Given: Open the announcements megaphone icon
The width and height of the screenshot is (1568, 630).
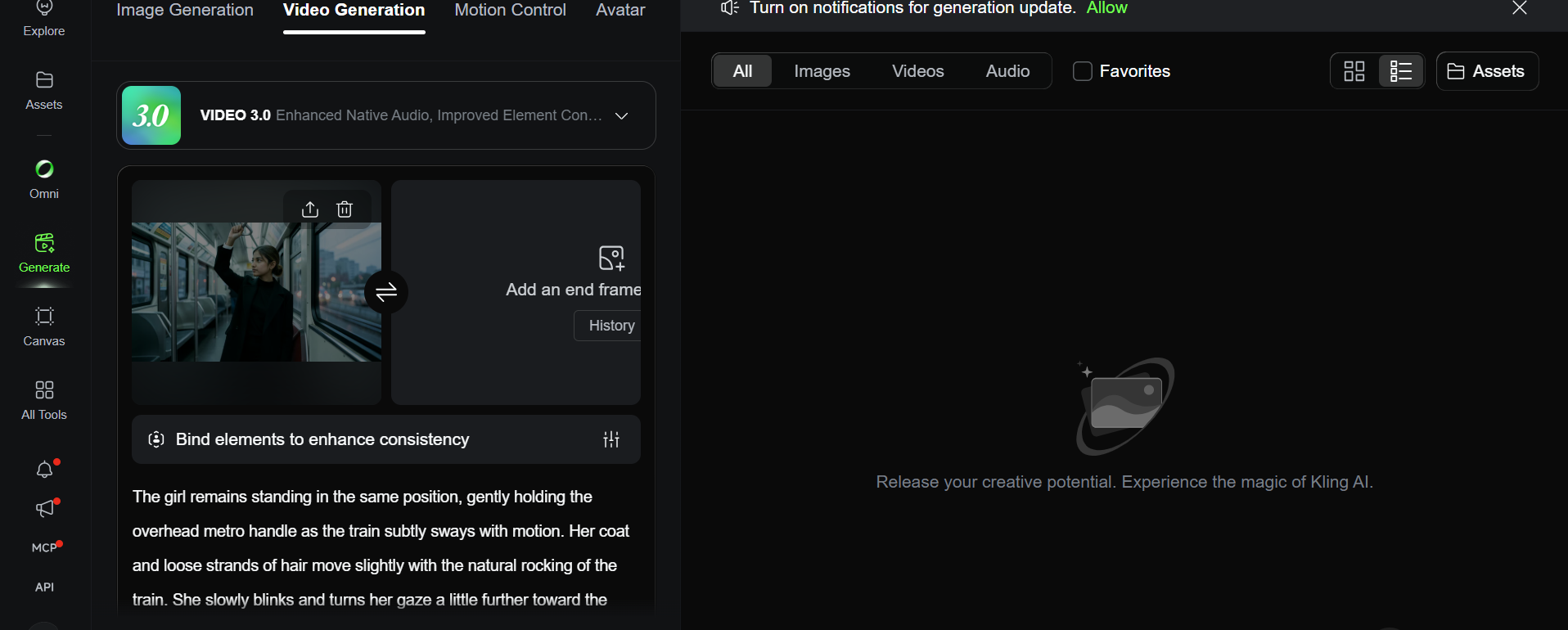Looking at the screenshot, I should click(x=45, y=509).
